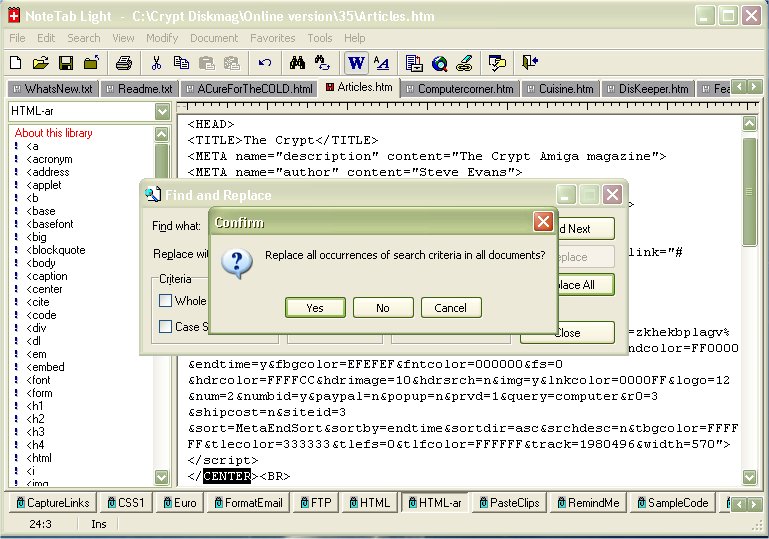The width and height of the screenshot is (769, 539).
Task: Click editor scrollbar down arrow
Action: [749, 477]
